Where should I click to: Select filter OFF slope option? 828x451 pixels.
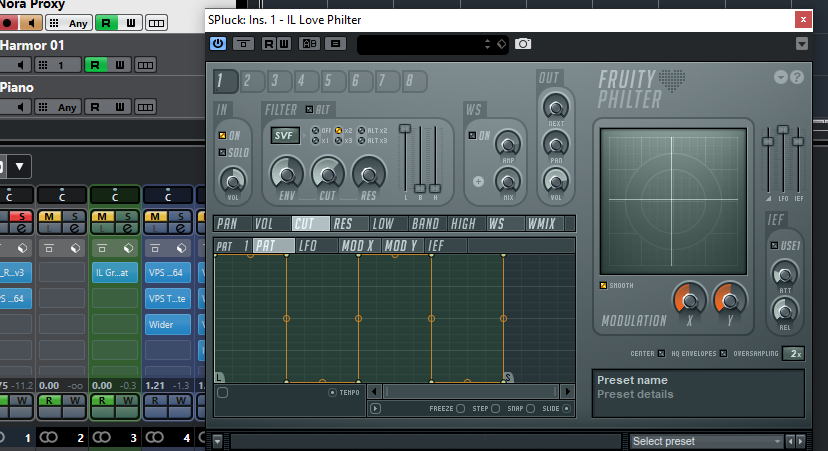(315, 130)
